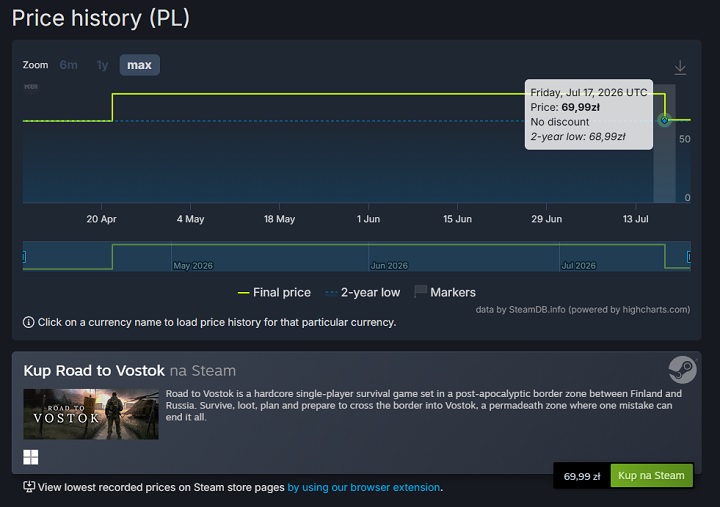Click the 1 Jun axis label
The height and width of the screenshot is (507, 720).
[368, 219]
